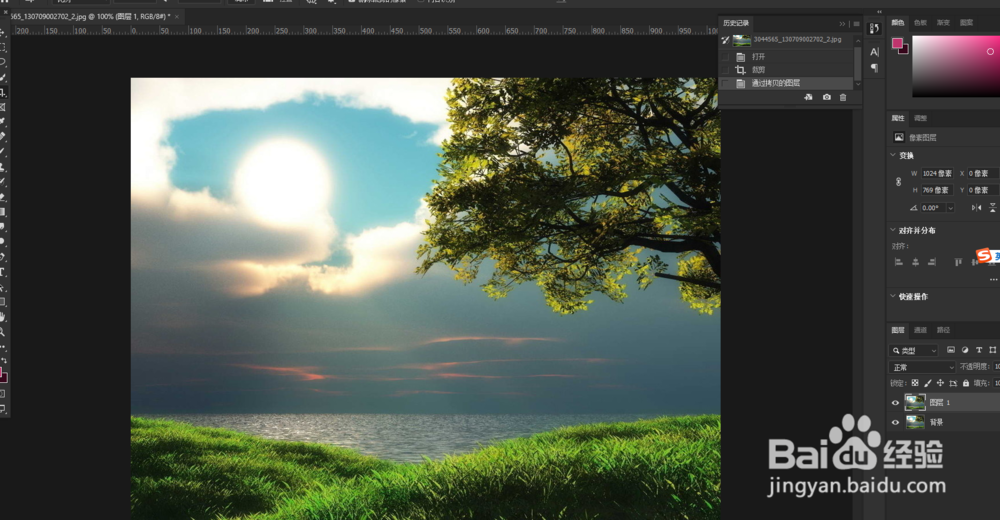Filter layers by type layers icon
This screenshot has height=520, width=1000.
point(979,350)
